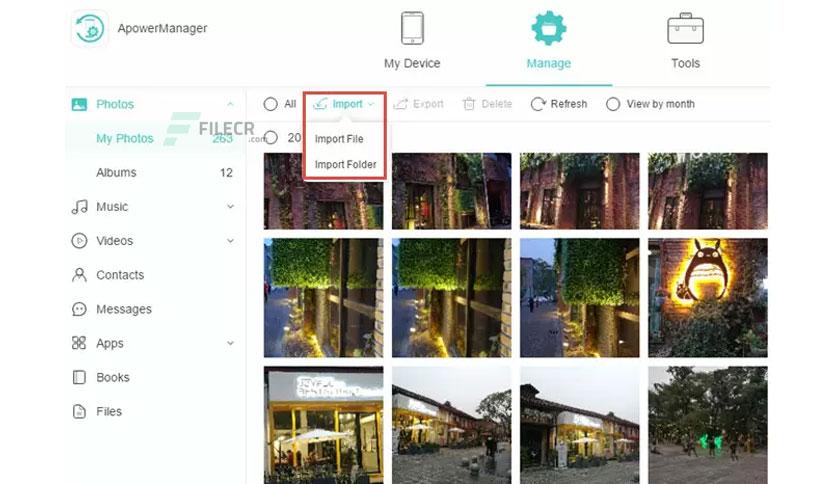
Task: Switch to the Tools tab label
Action: (x=685, y=63)
